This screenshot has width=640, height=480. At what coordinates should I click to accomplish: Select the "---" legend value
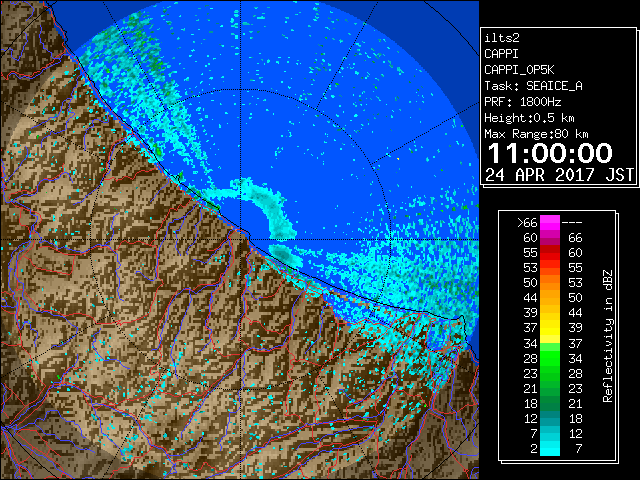572,223
